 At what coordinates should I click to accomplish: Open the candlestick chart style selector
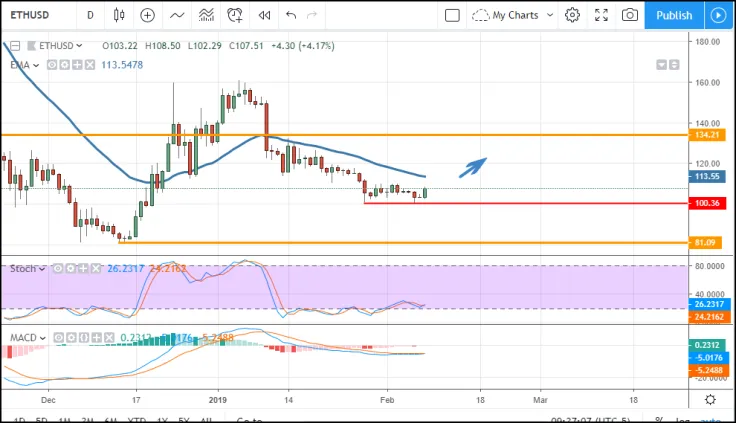coord(119,15)
